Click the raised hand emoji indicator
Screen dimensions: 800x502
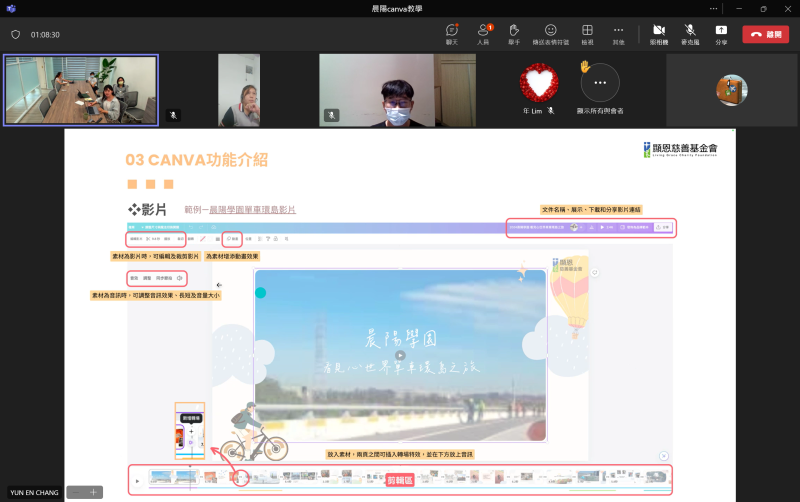[x=585, y=66]
